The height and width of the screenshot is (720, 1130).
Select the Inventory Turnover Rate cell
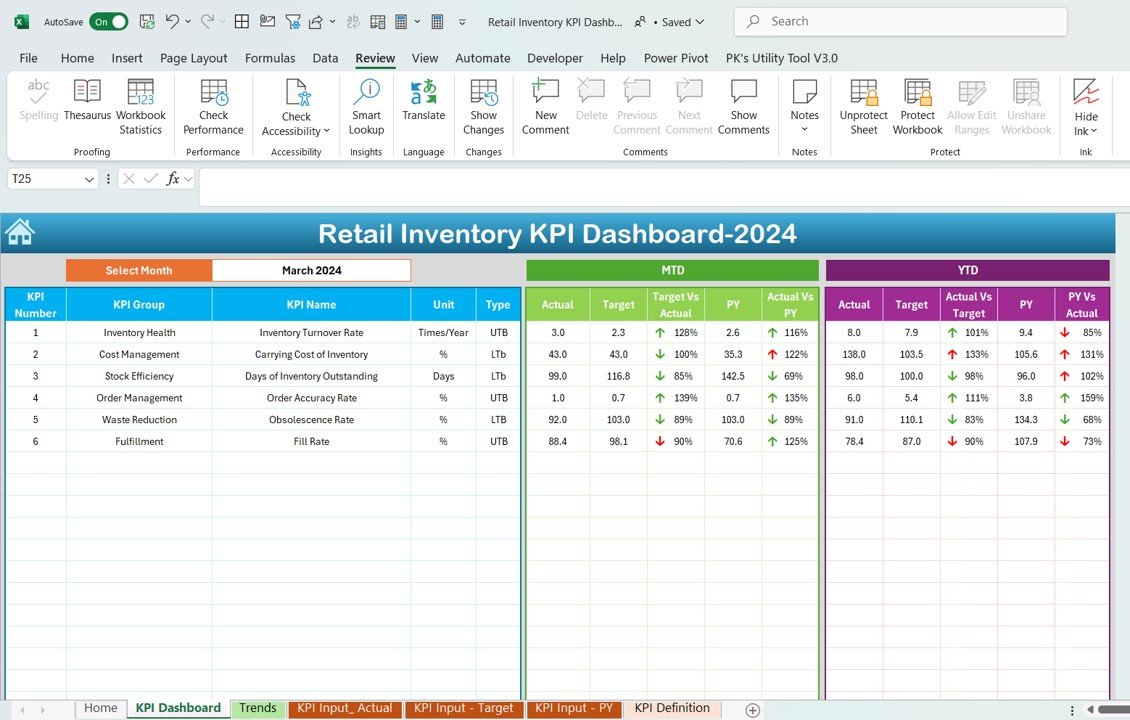point(311,332)
